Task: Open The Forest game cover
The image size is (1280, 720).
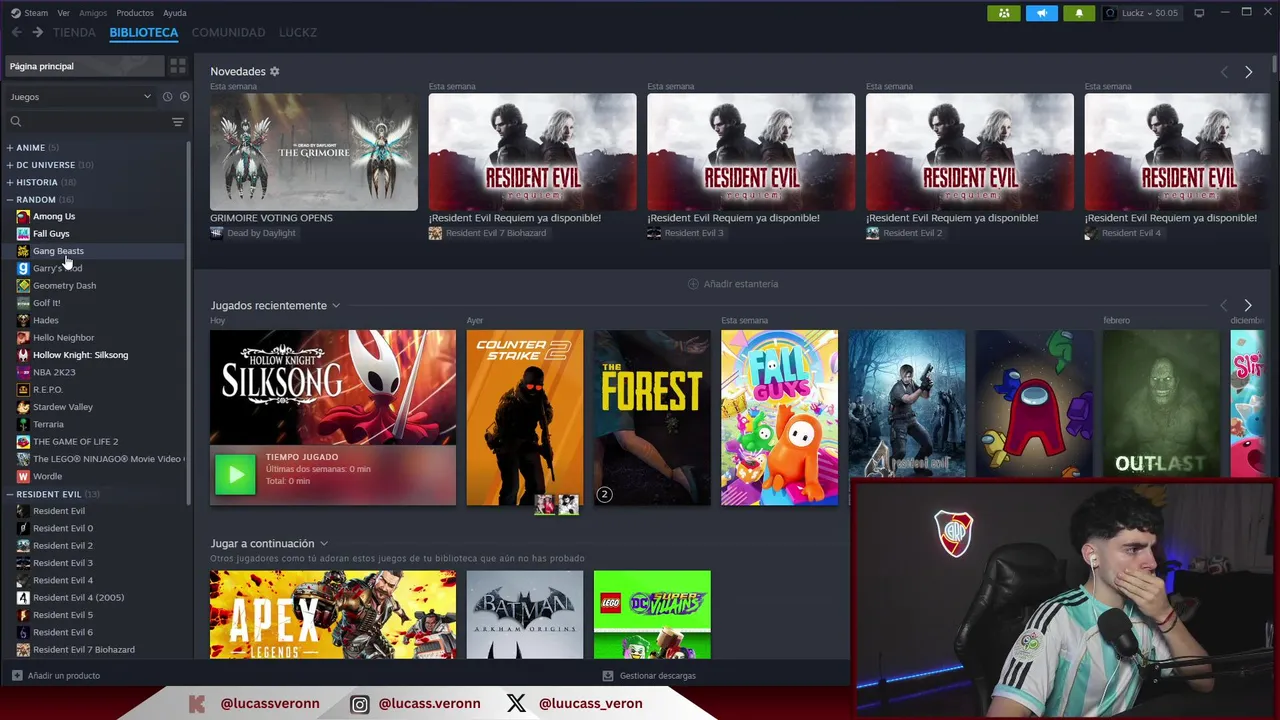Action: point(652,418)
